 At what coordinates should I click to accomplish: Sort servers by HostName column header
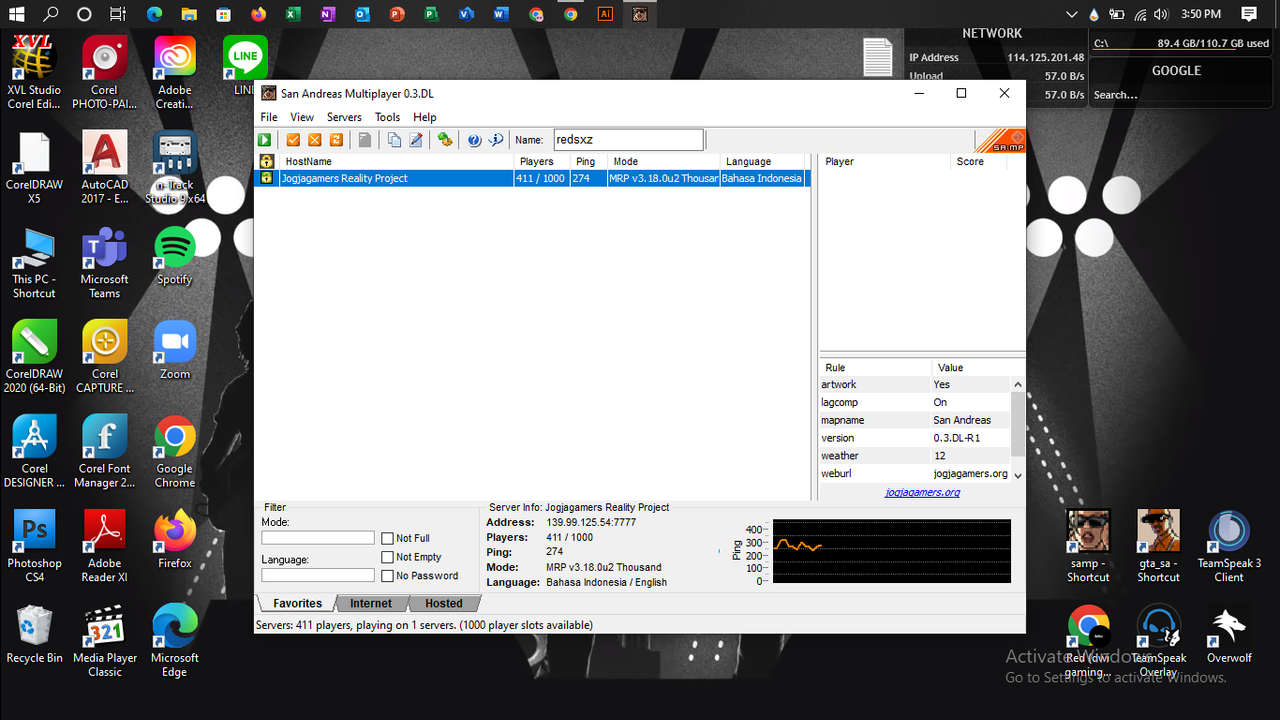[397, 161]
